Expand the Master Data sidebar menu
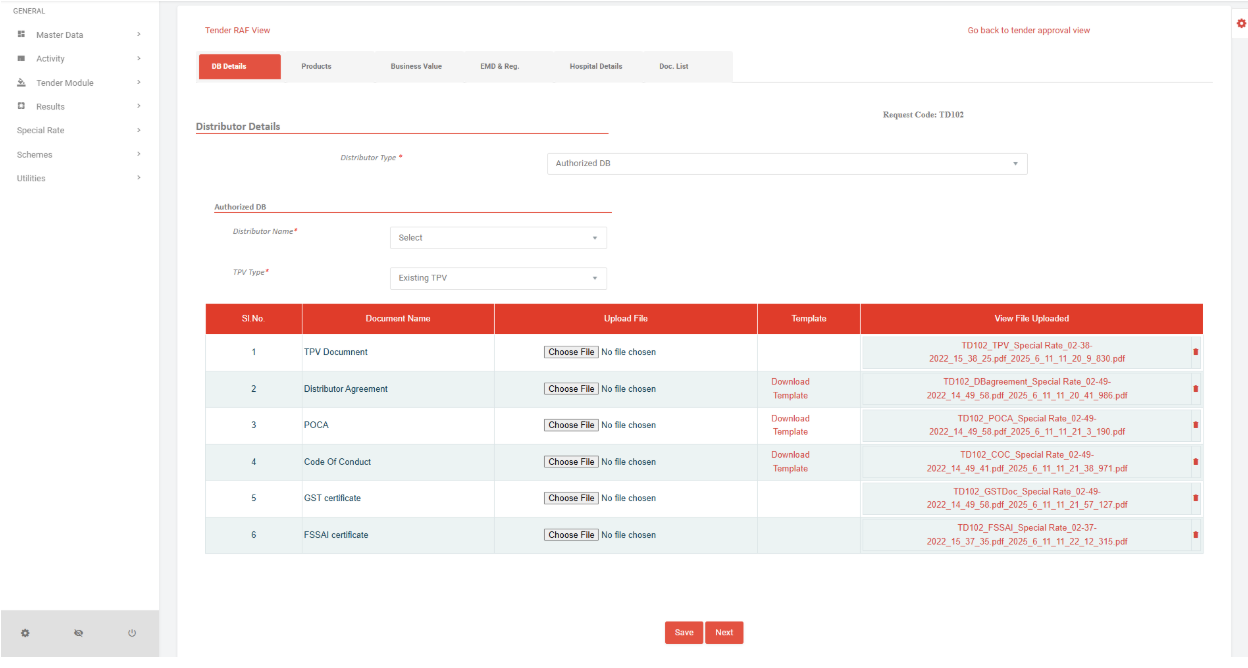This screenshot has width=1248, height=668. point(78,35)
